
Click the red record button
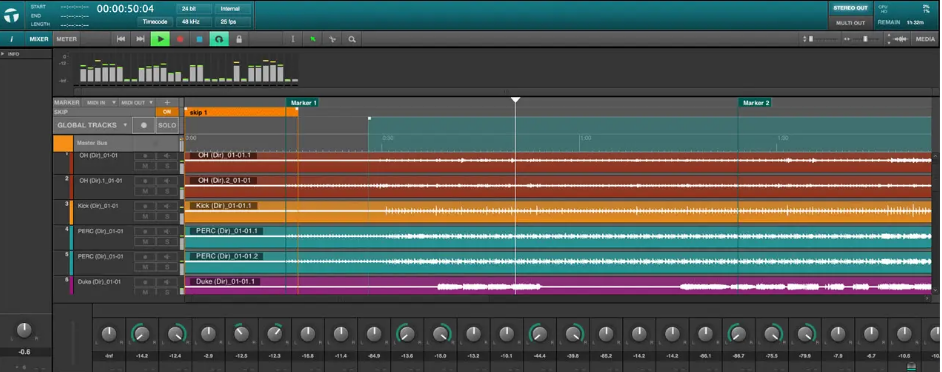point(180,39)
